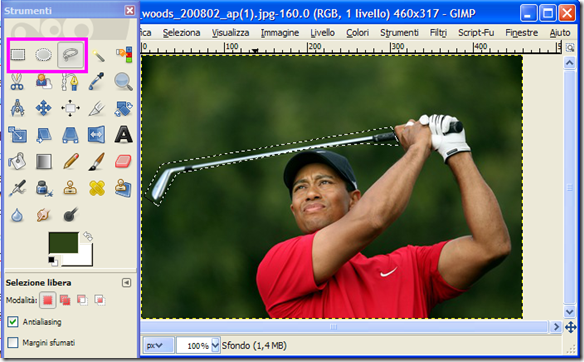Select the Ellipse Select tool
584x362 pixels.
tap(44, 55)
